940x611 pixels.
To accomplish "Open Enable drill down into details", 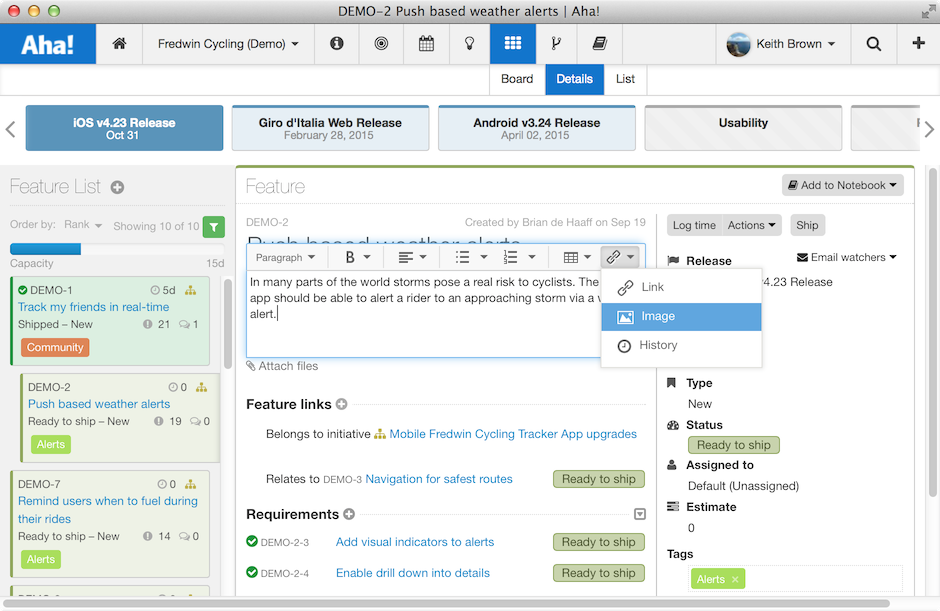I will click(412, 573).
